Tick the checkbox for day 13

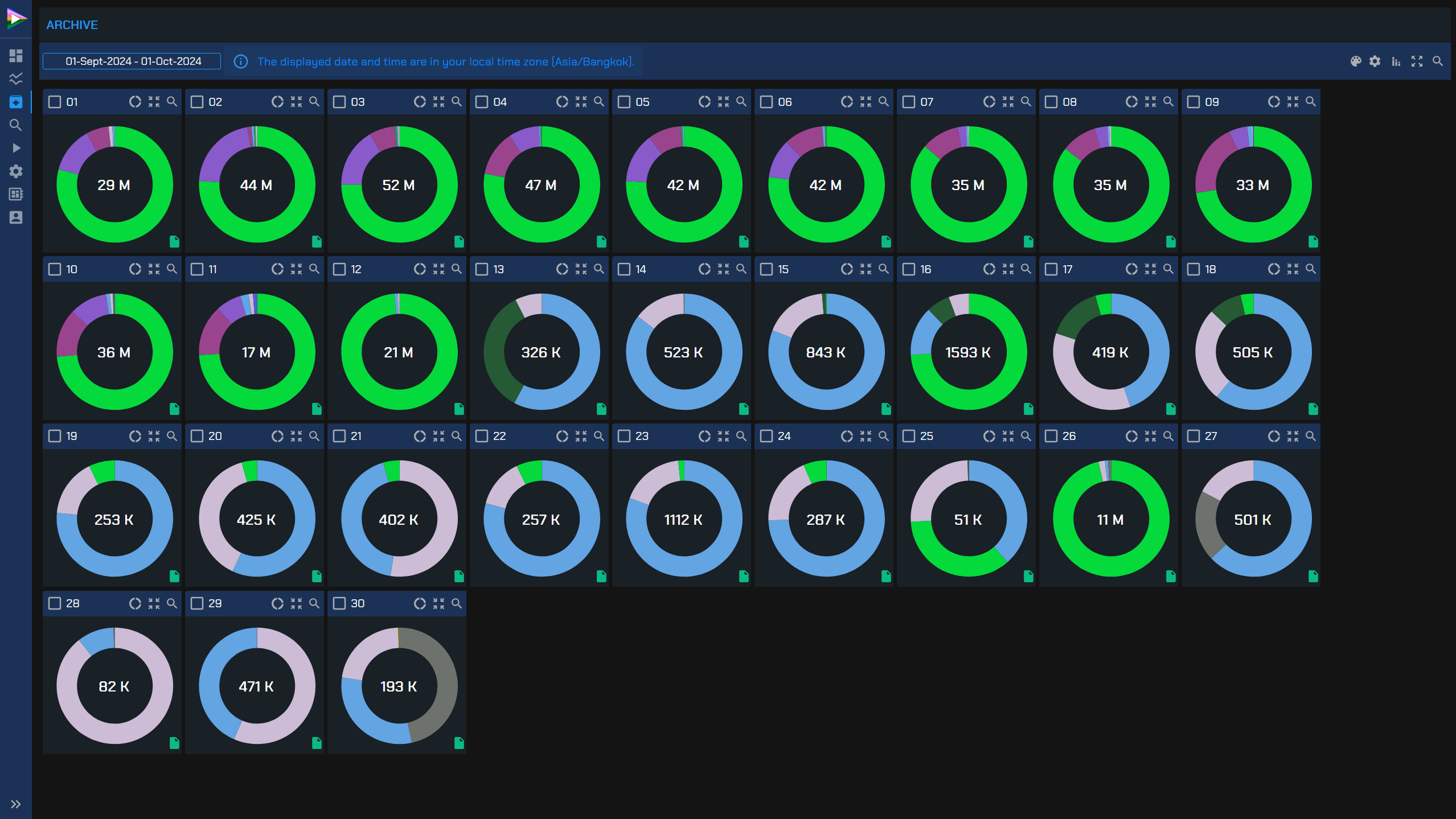[482, 269]
